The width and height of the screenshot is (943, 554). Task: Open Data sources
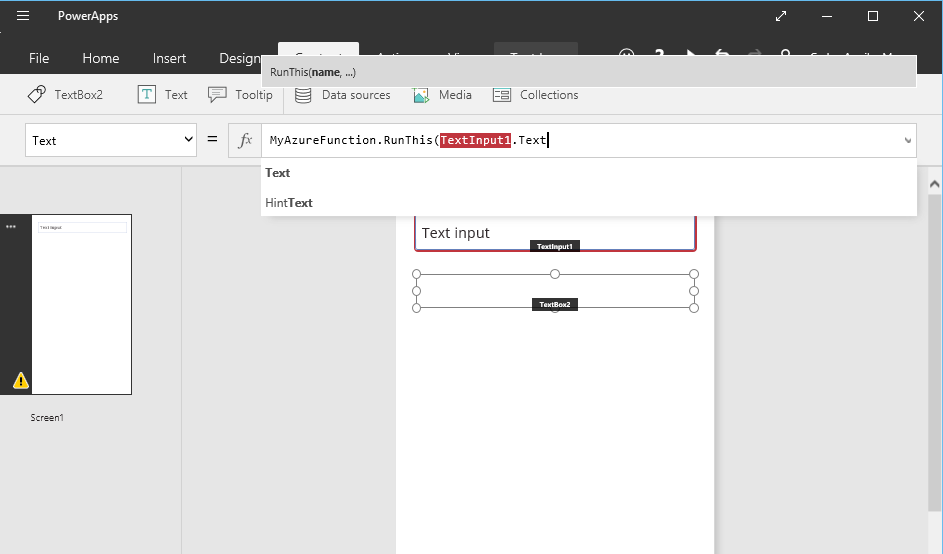tap(343, 94)
